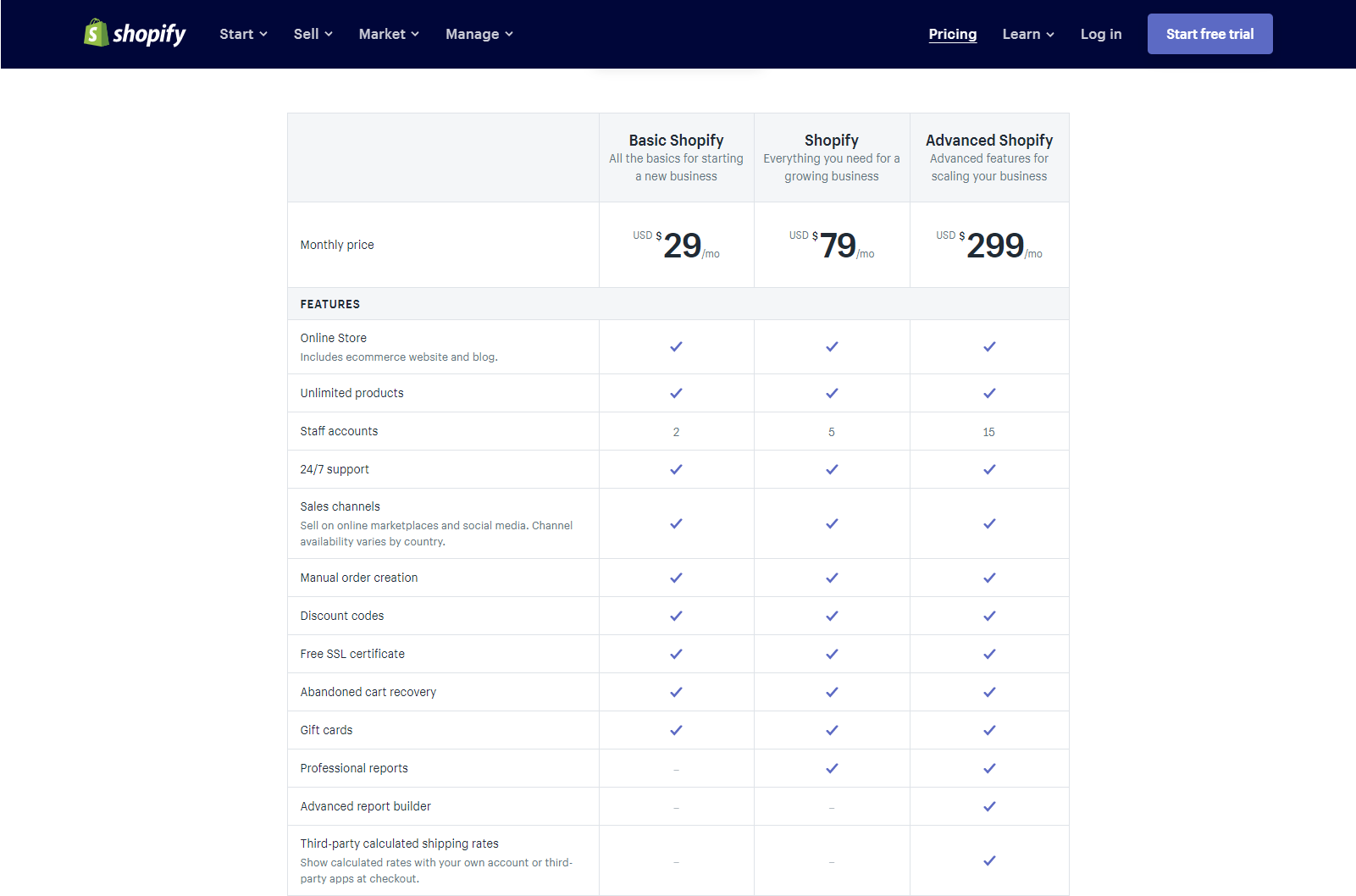Click Online Store checkmark under Advanced Shopify
Viewport: 1356px width, 896px height.
click(989, 346)
